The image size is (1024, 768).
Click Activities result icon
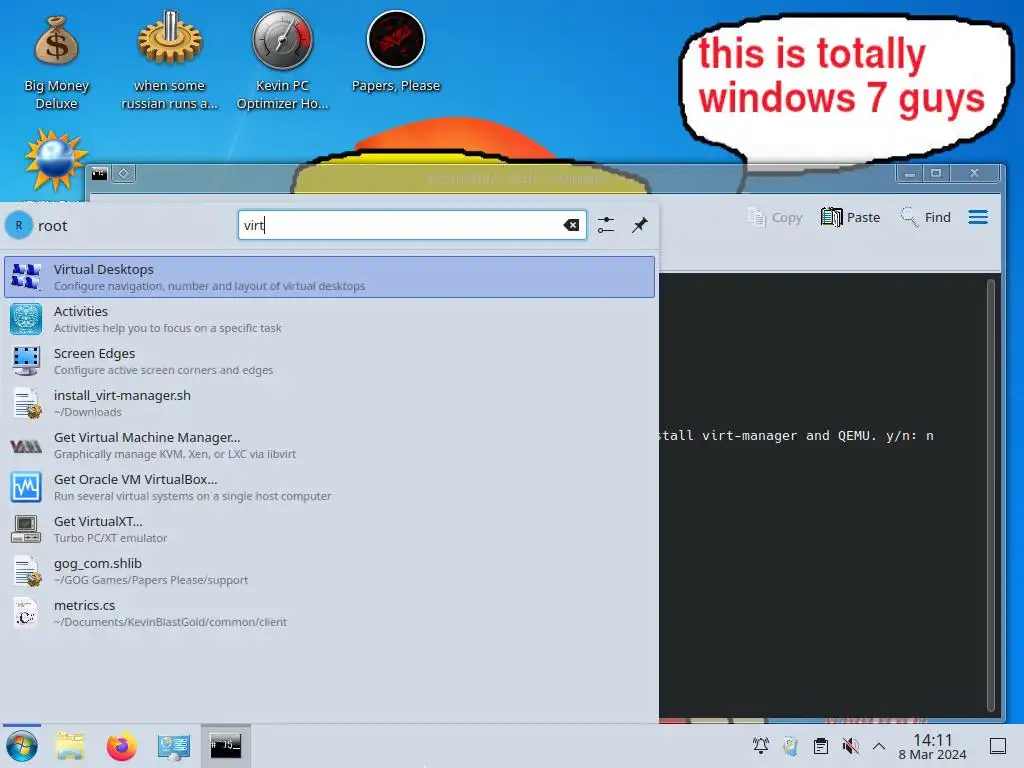point(26,319)
